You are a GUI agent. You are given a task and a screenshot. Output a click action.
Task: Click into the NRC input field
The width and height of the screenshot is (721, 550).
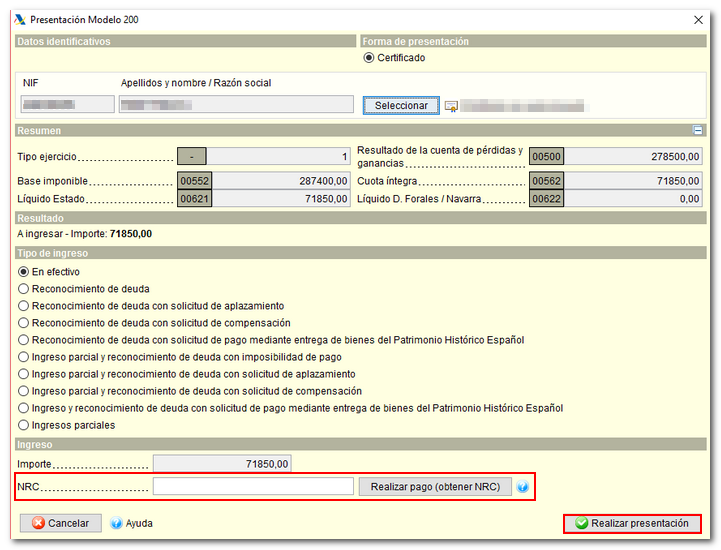coord(253,486)
